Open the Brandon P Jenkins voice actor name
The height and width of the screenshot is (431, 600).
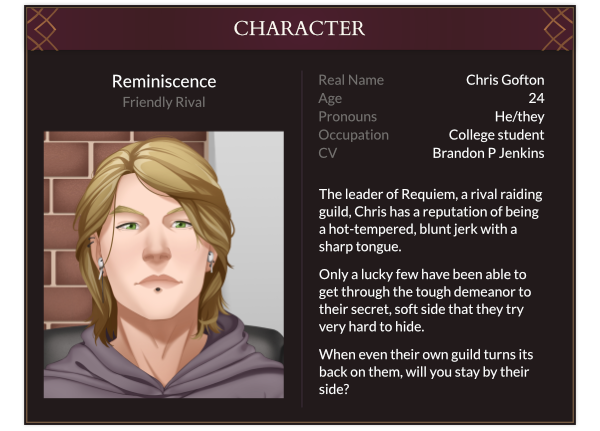tap(488, 153)
